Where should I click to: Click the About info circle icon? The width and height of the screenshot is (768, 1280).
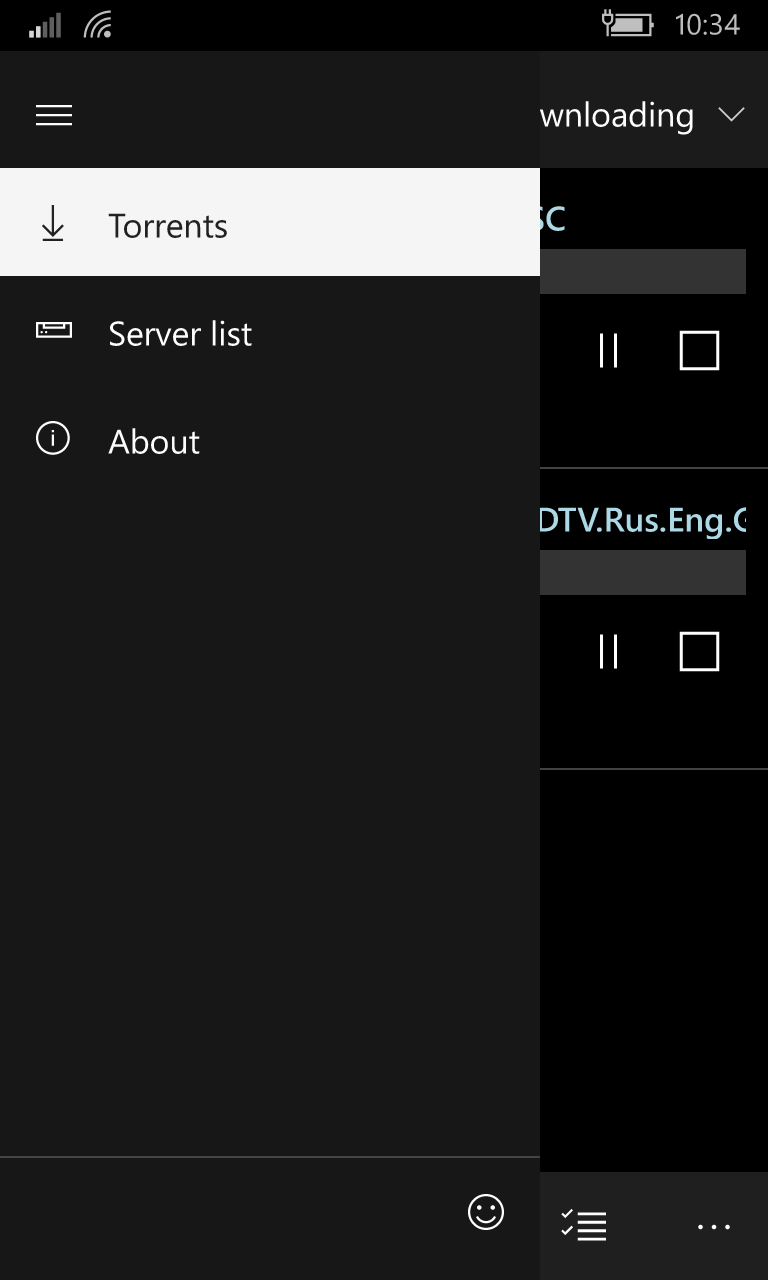tap(53, 438)
